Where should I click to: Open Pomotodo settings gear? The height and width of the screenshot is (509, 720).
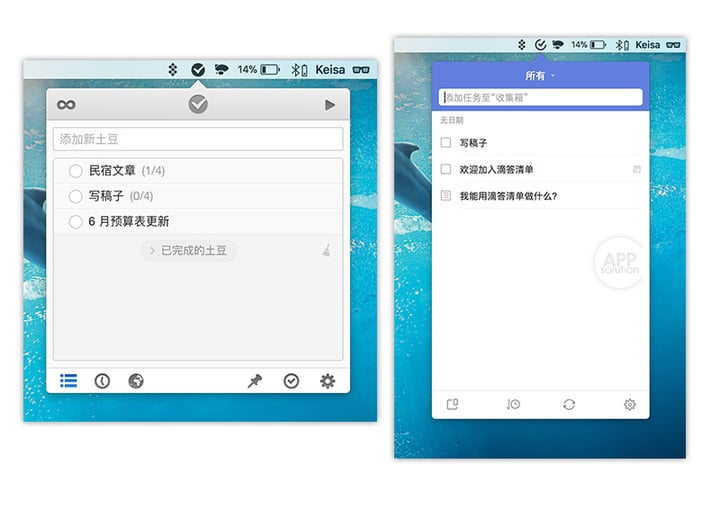pos(327,381)
